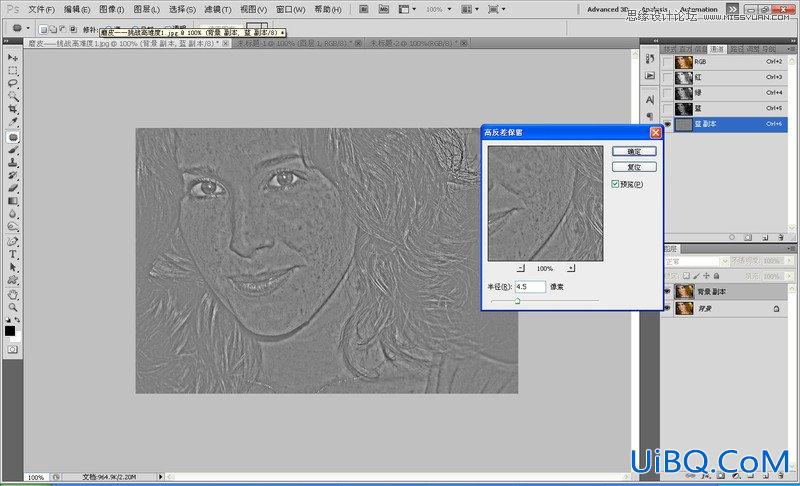Uncheck the 预览(P) preview checkbox
This screenshot has width=800, height=486.
[x=615, y=184]
